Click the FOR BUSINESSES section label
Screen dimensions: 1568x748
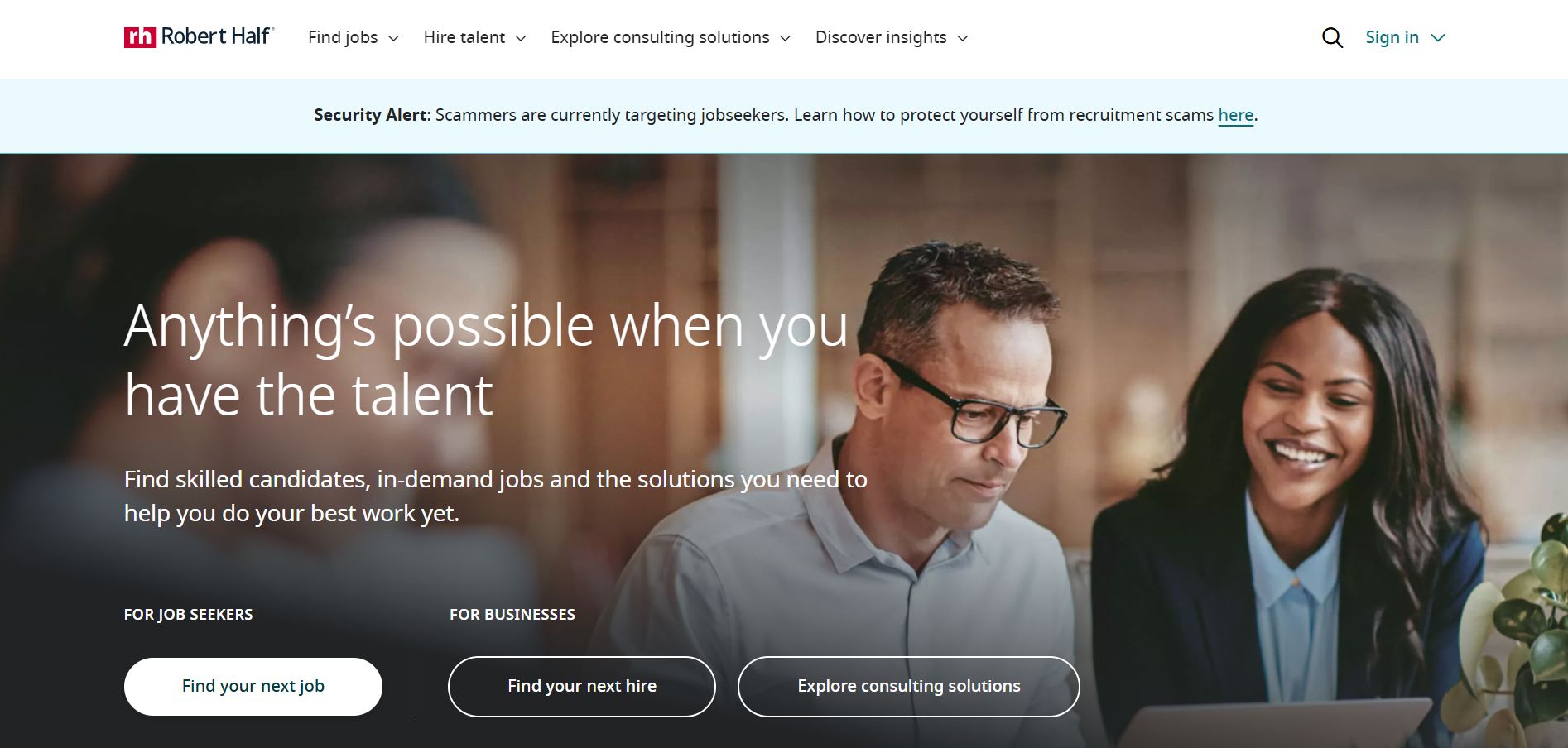512,615
